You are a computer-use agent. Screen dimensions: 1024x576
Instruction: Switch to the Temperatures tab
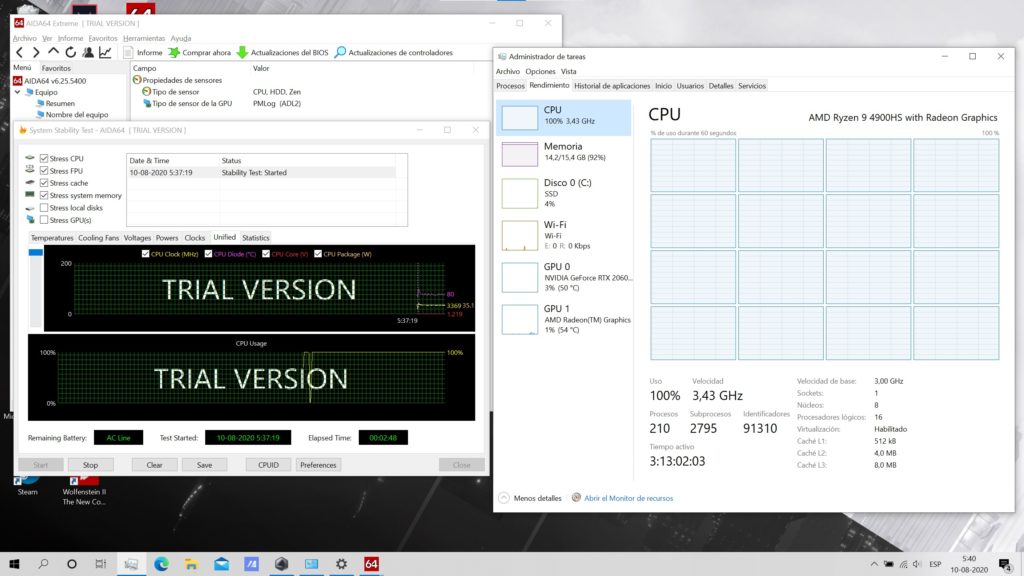pos(52,238)
